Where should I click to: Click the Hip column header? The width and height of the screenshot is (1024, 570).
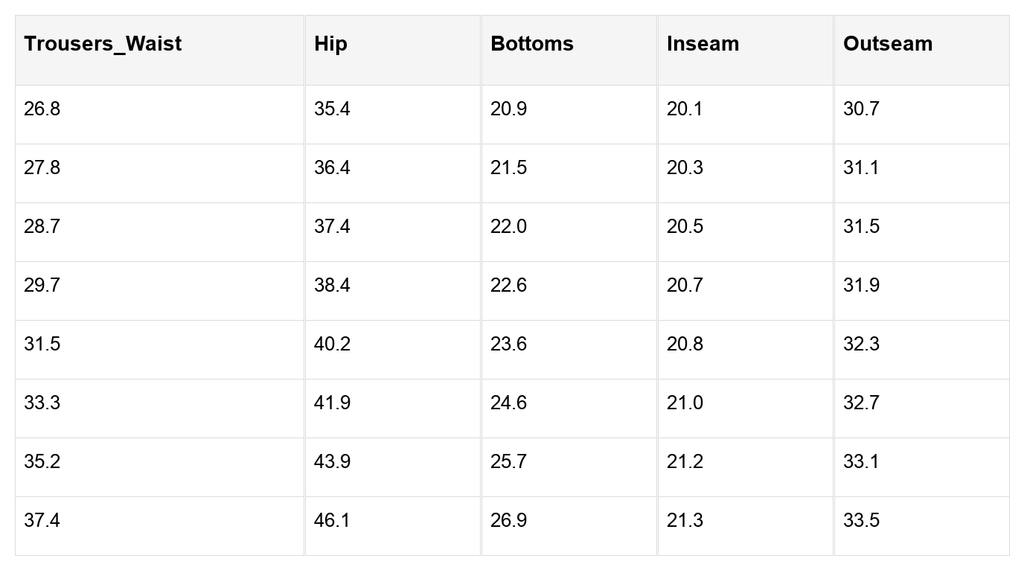[392, 50]
